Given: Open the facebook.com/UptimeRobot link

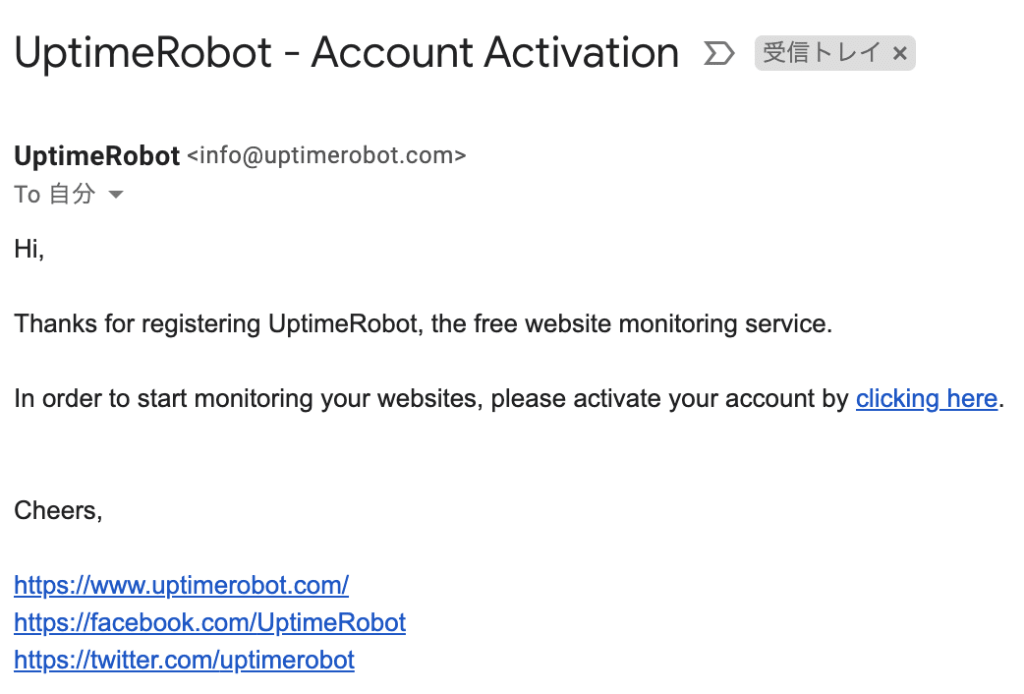Looking at the screenshot, I should coord(210,622).
